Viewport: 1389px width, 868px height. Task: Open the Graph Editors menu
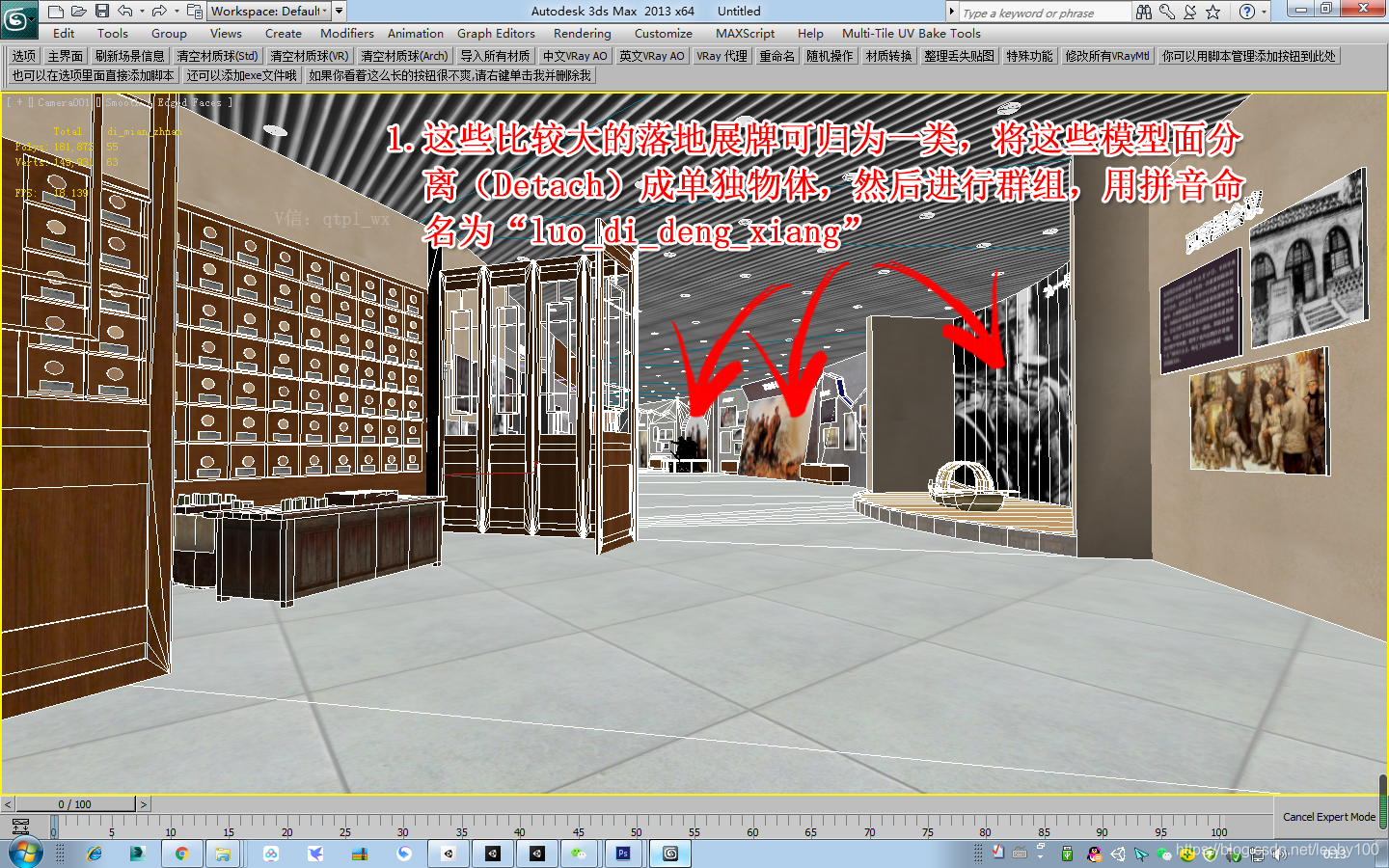click(496, 33)
